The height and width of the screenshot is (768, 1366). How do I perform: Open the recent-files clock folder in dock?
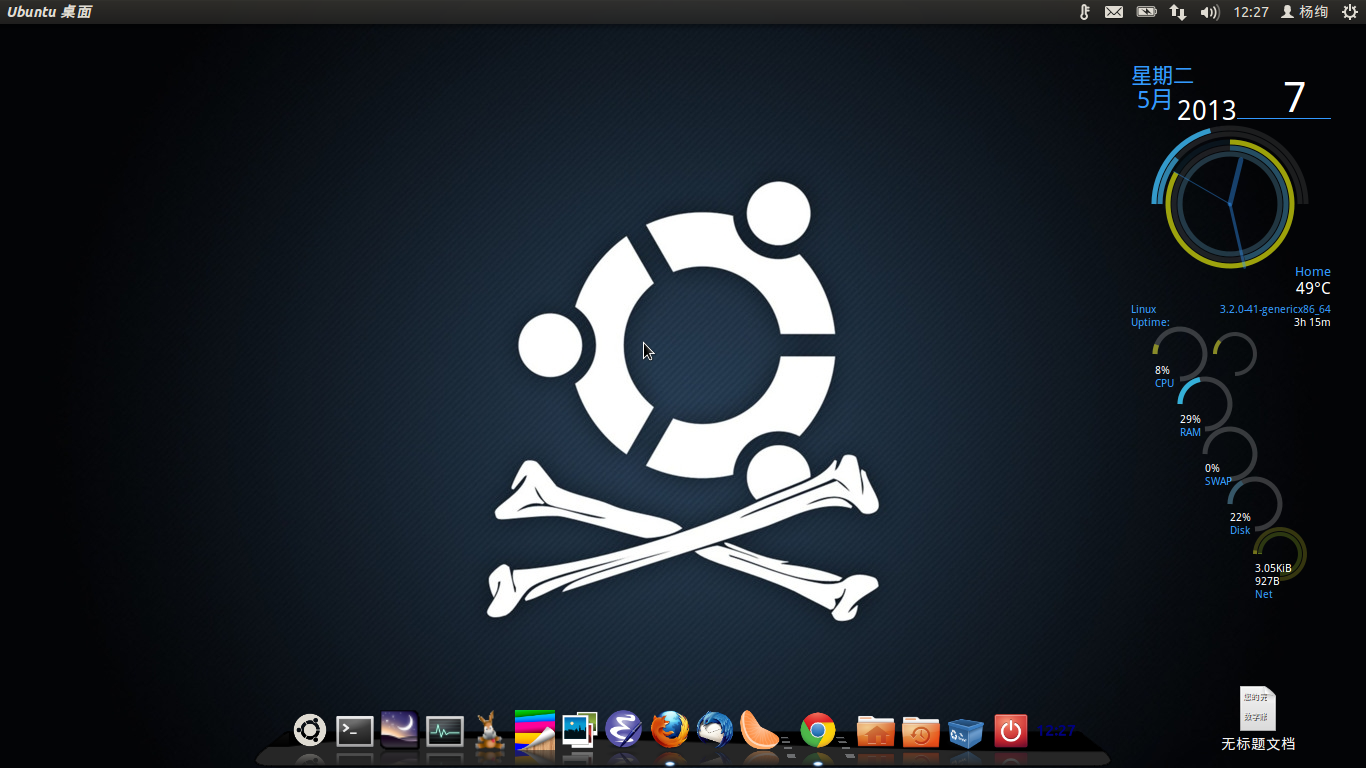pos(921,731)
